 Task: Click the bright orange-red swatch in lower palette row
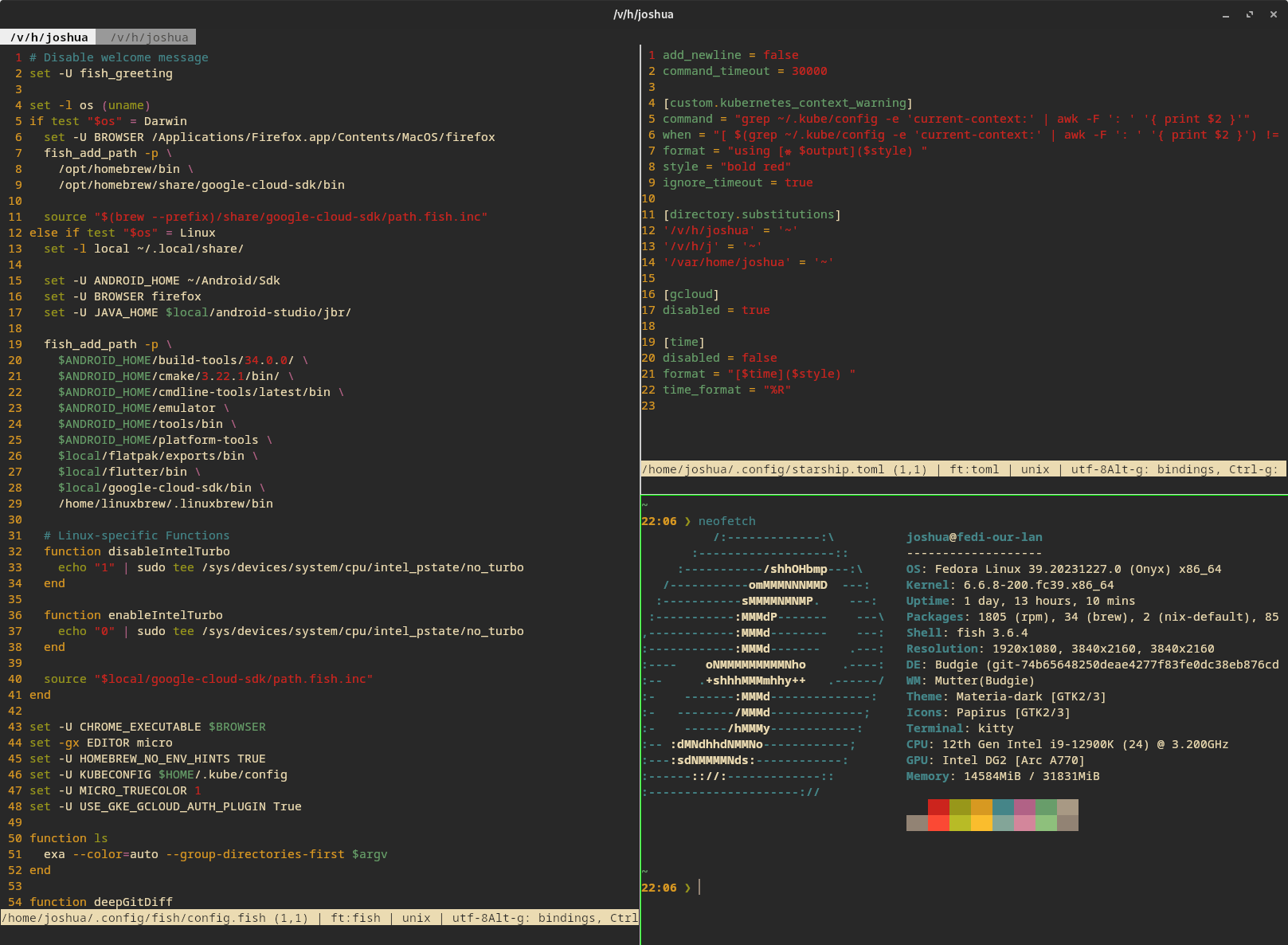(938, 823)
